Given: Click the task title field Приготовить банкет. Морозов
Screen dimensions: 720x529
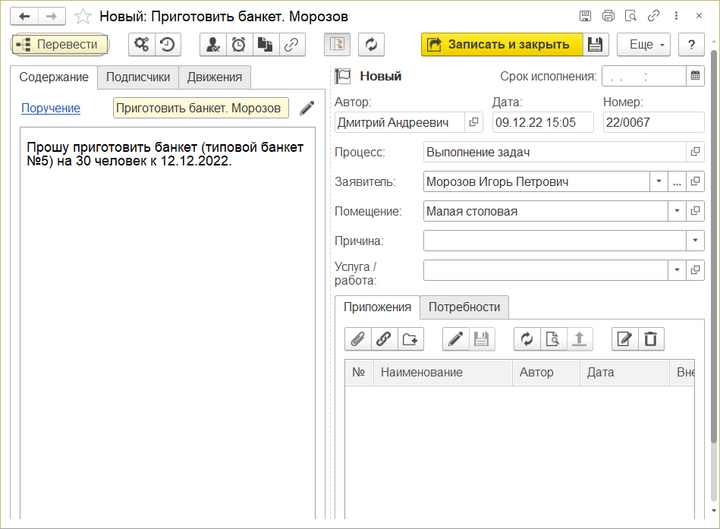Looking at the screenshot, I should coord(201,108).
